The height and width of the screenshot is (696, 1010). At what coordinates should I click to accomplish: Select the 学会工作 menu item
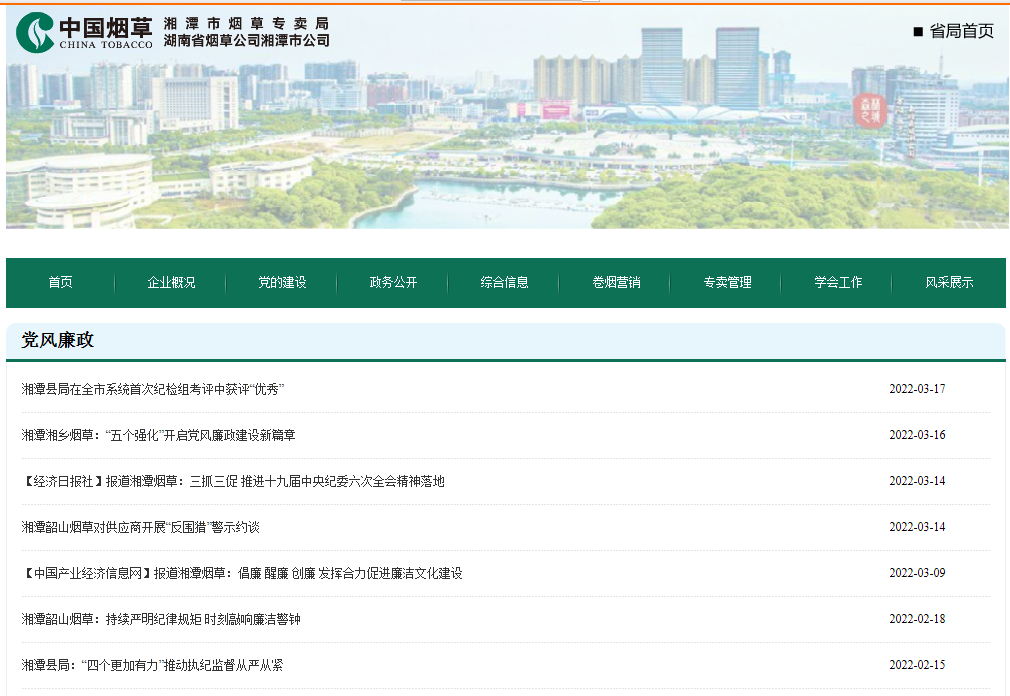pyautogui.click(x=837, y=283)
